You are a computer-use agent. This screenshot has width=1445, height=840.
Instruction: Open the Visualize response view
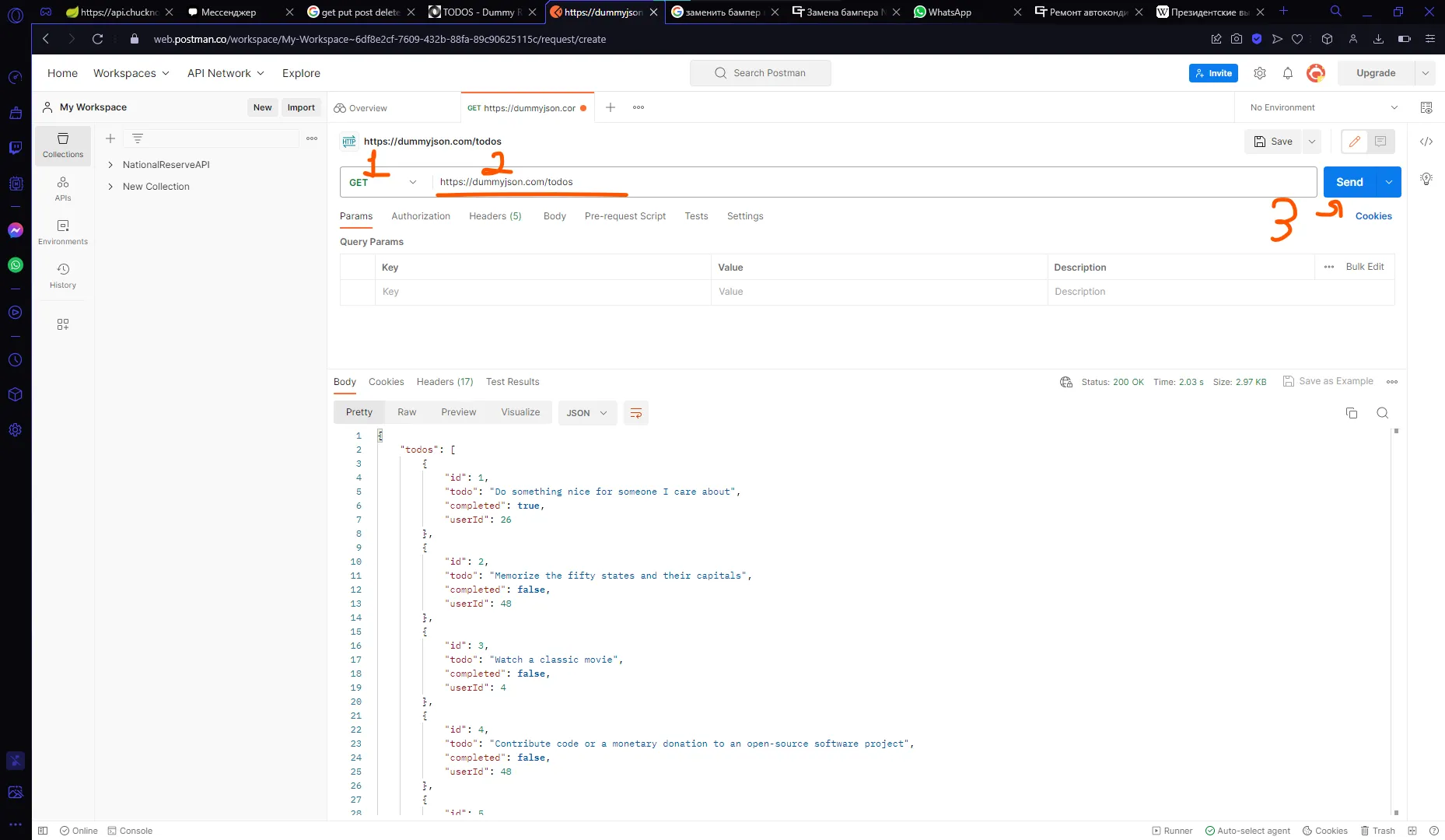[520, 412]
